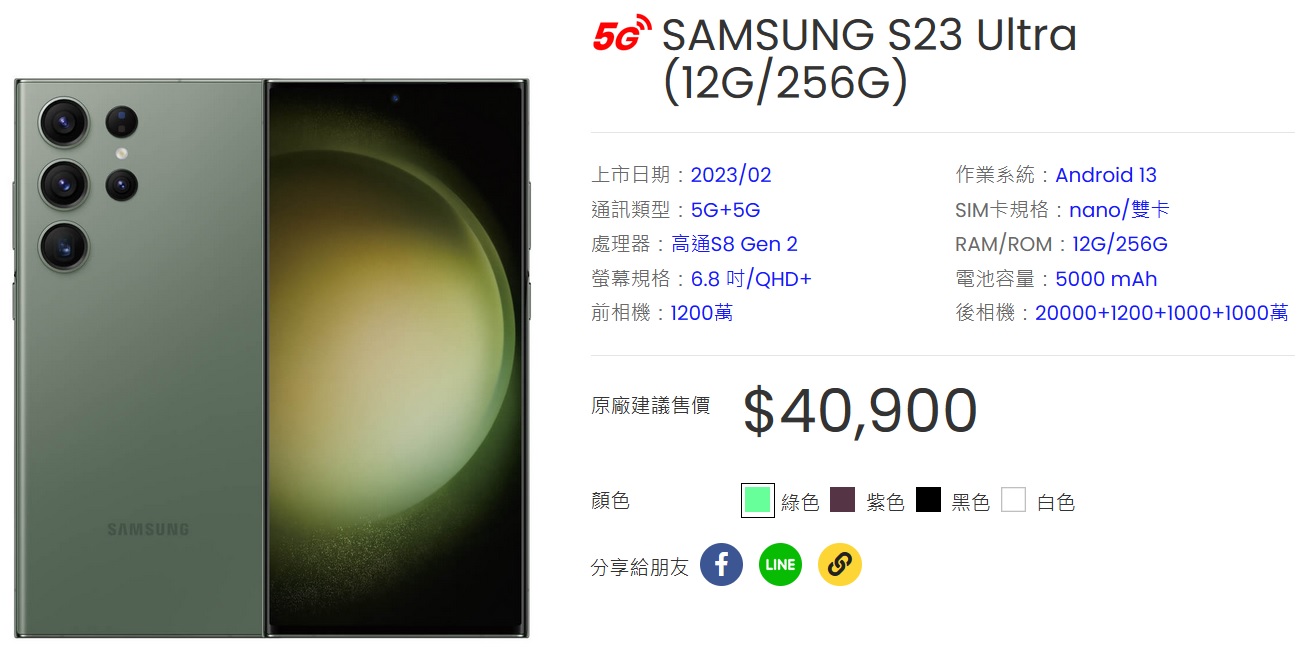Select the 12G/256G RAM/ROM link
Screen dimensions: 1303x671
pos(1120,244)
